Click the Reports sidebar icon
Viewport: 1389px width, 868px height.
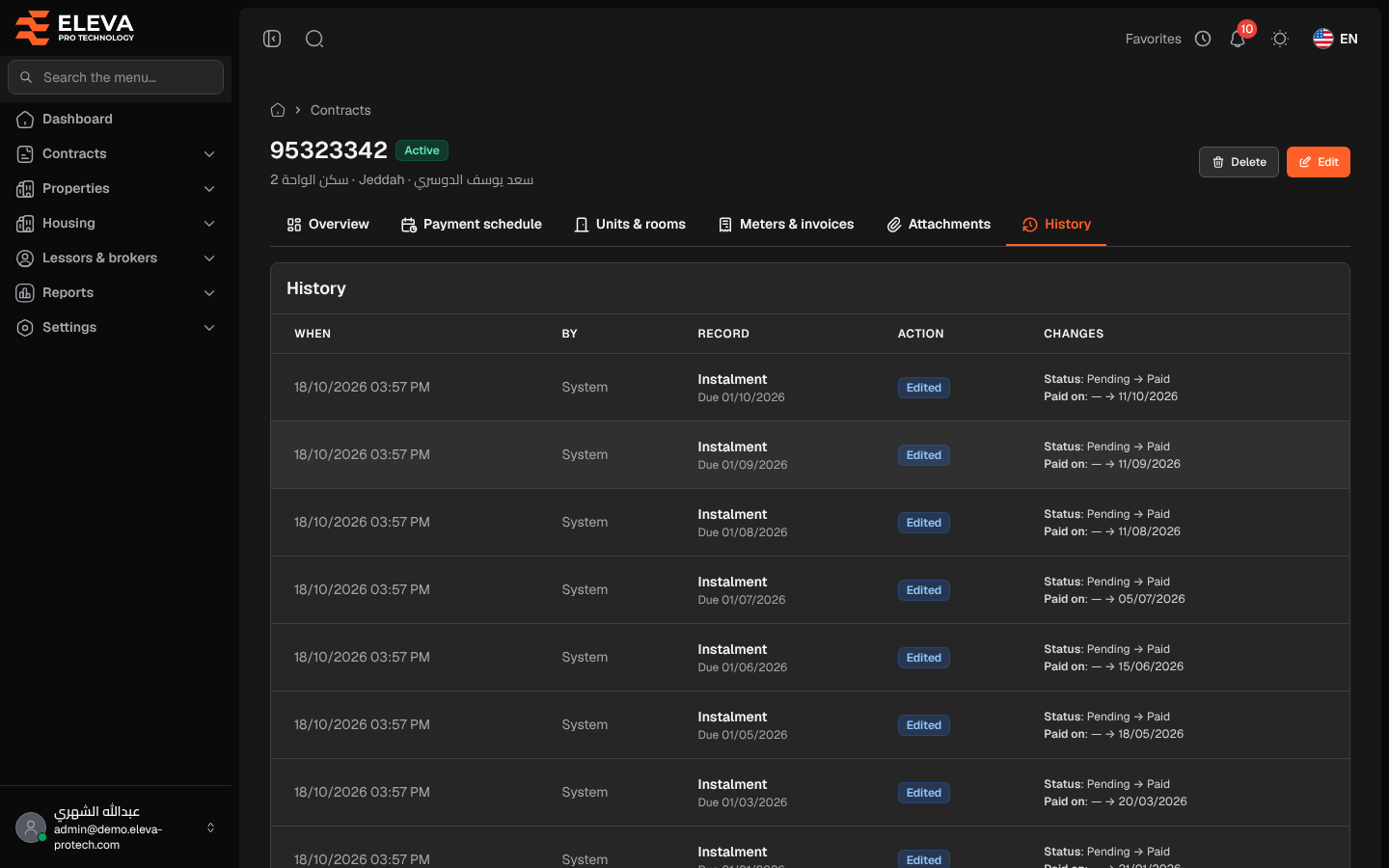pyautogui.click(x=25, y=293)
